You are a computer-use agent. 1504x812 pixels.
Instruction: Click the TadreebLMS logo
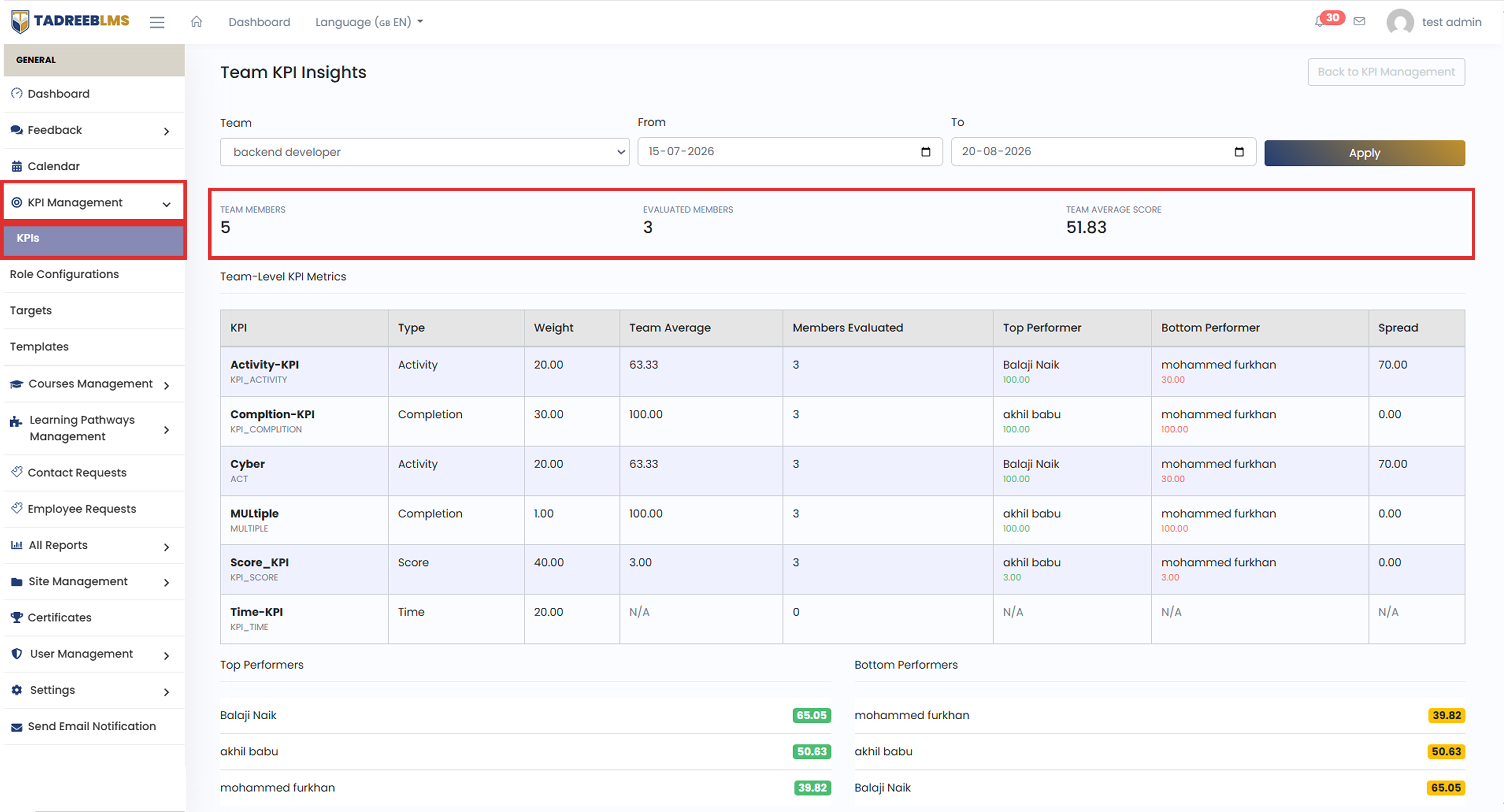(70, 22)
